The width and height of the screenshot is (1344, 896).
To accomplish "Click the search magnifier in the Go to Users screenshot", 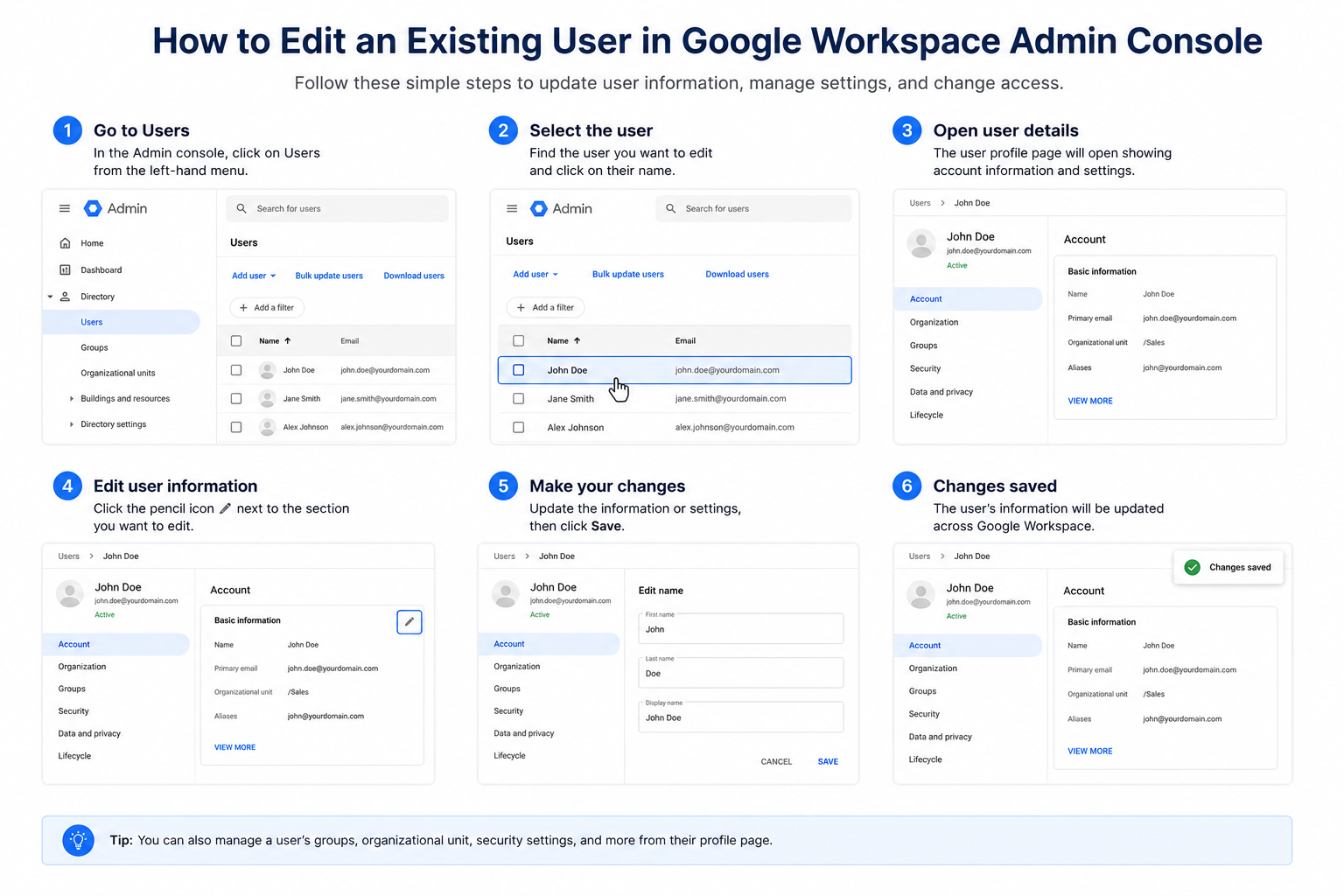I will pos(241,208).
